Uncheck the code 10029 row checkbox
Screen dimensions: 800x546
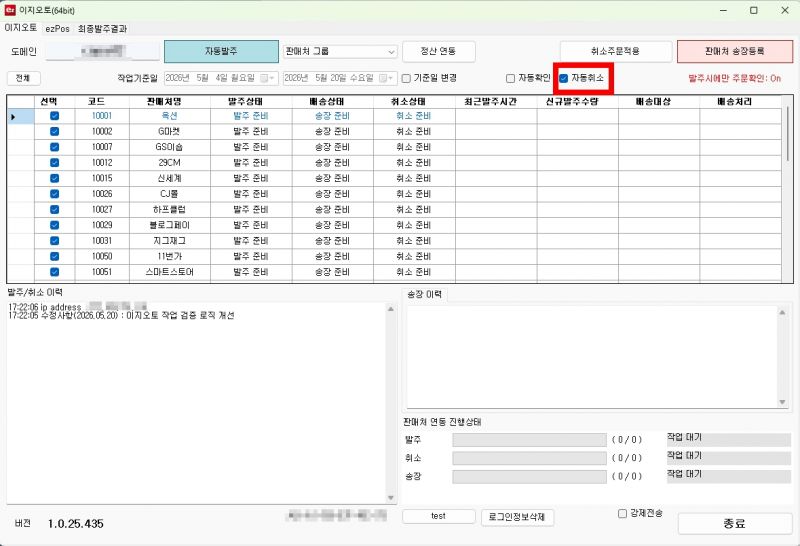click(x=55, y=225)
